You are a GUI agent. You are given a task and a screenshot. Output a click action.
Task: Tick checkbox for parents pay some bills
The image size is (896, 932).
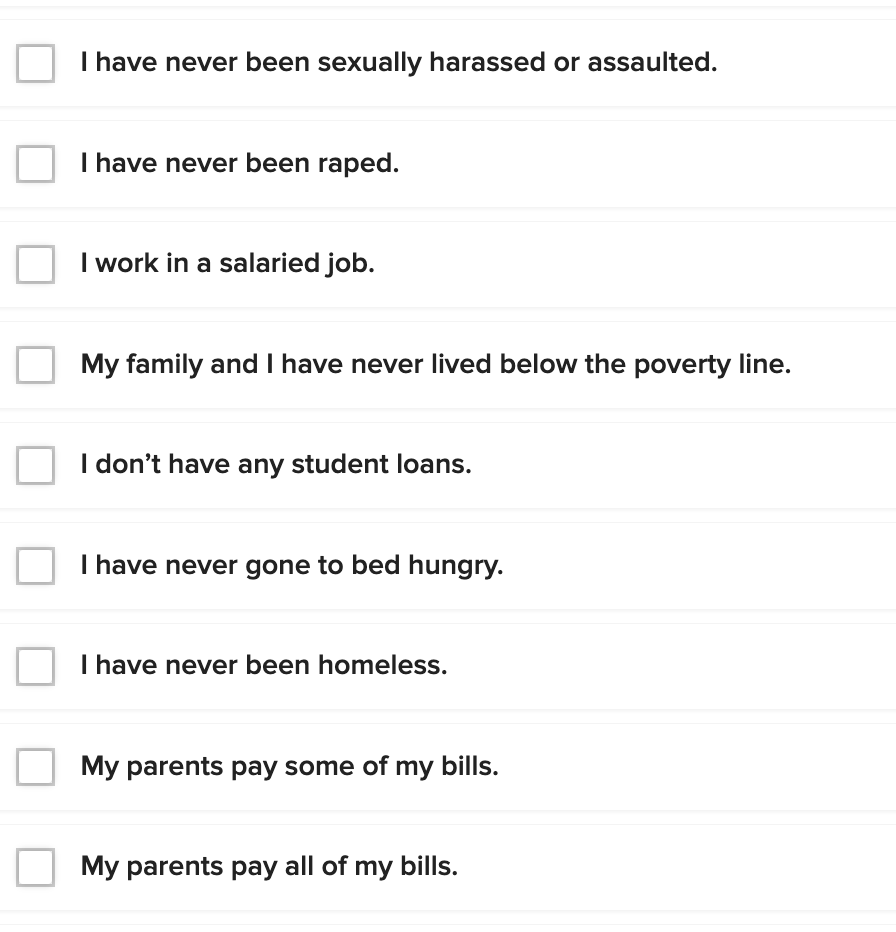(36, 767)
